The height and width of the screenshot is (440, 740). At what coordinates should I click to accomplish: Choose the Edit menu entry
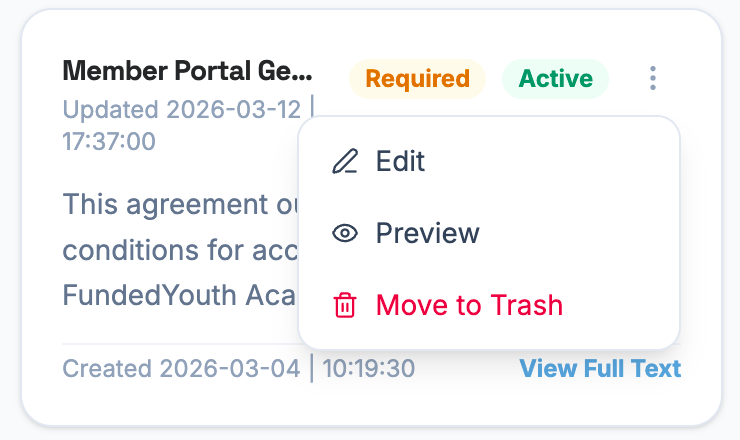tap(400, 161)
